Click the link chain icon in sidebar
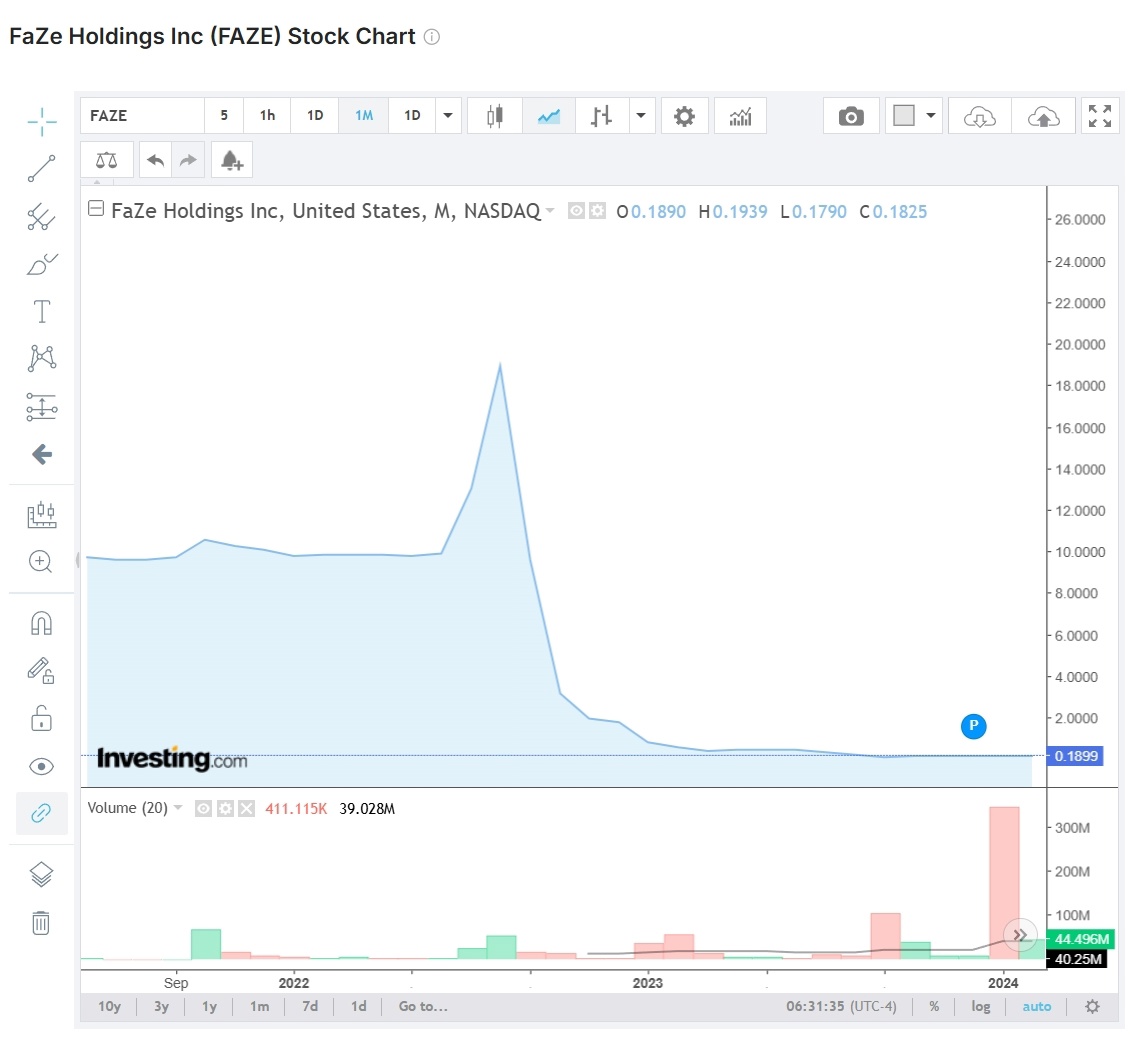This screenshot has height=1039, width=1134. click(x=41, y=813)
